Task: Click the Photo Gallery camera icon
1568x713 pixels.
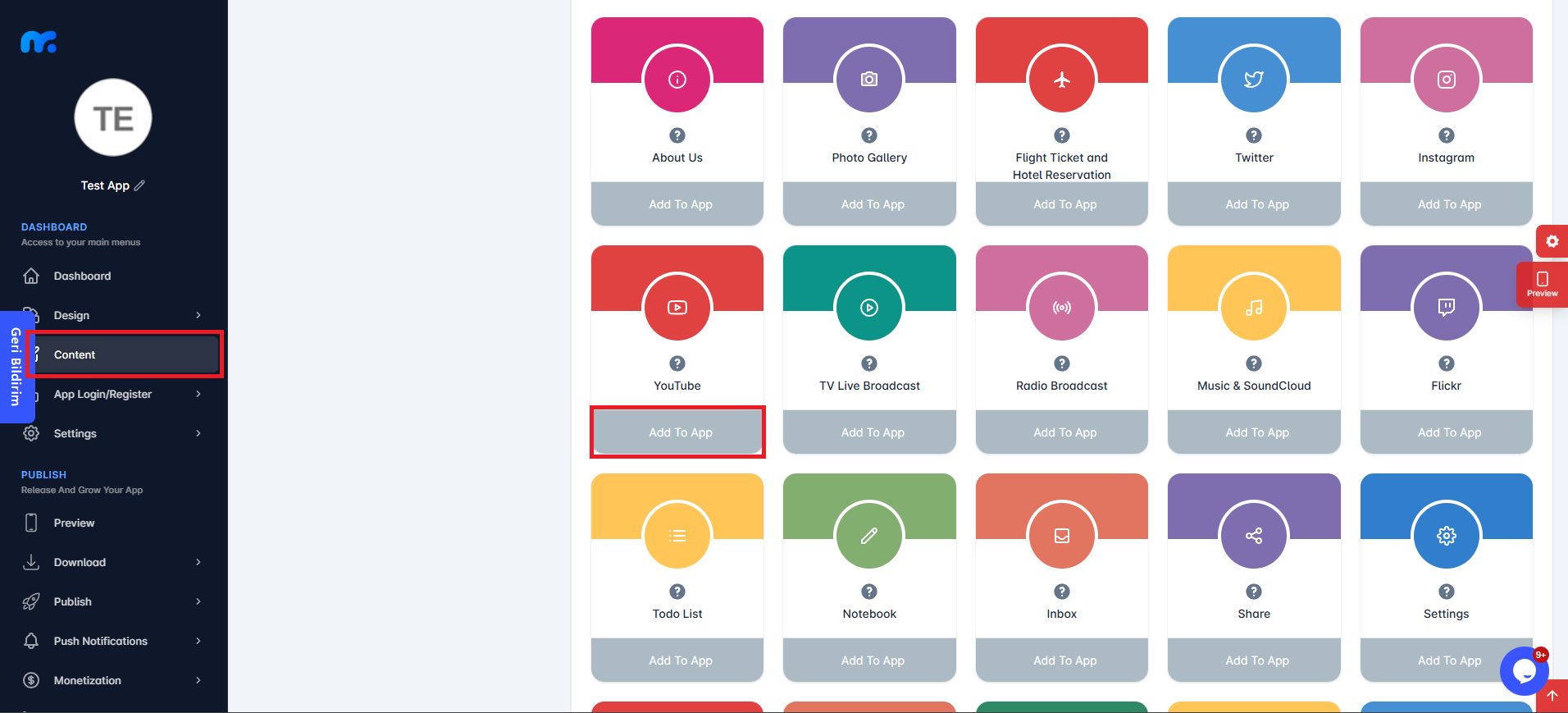Action: pyautogui.click(x=869, y=80)
